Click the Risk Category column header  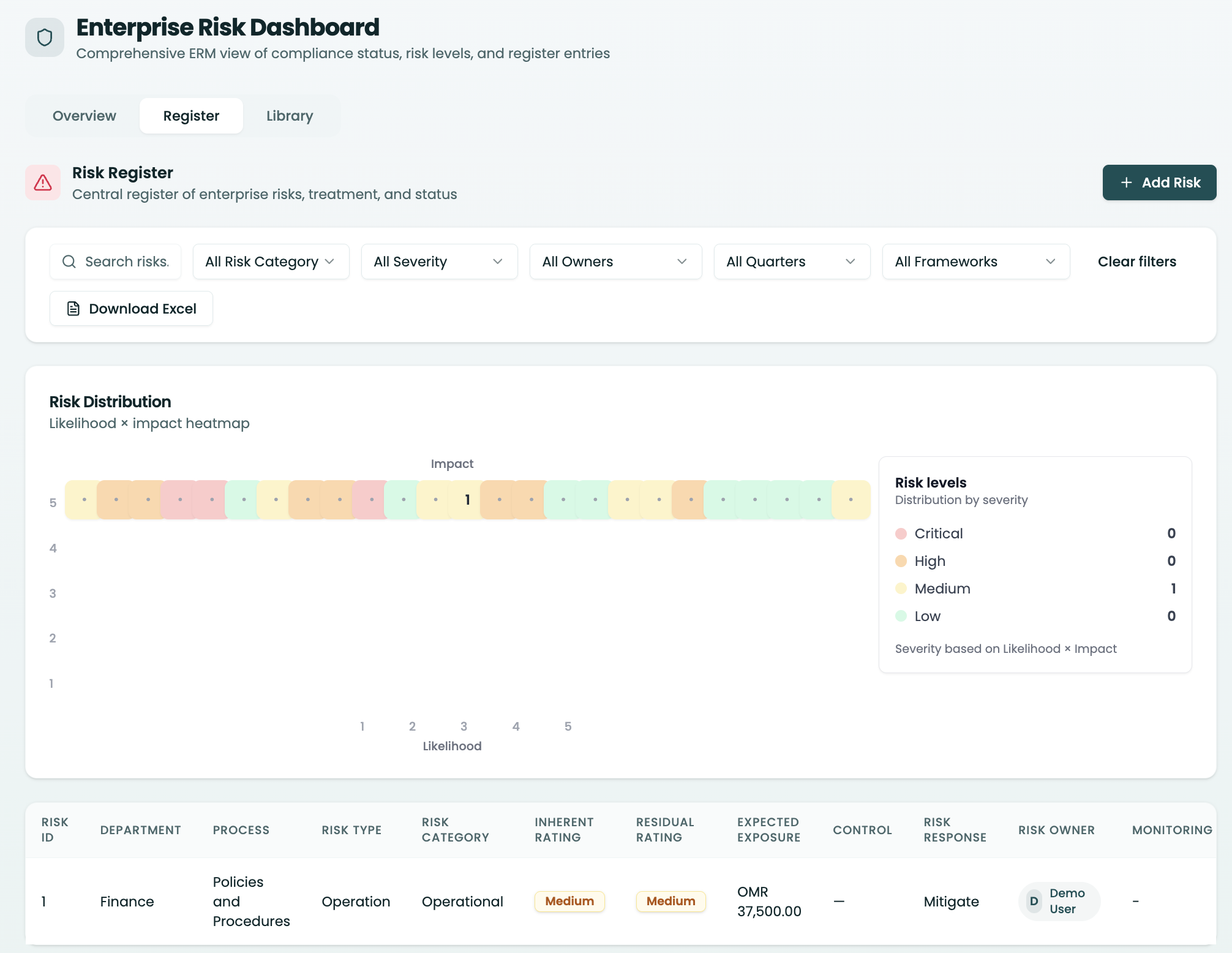(x=455, y=830)
